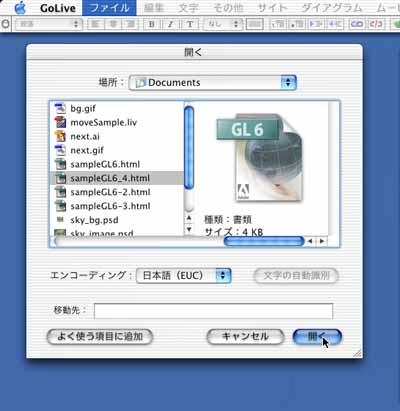The height and width of the screenshot is (411, 400).
Task: Click the dialog resize grip corner
Action: pyautogui.click(x=357, y=353)
